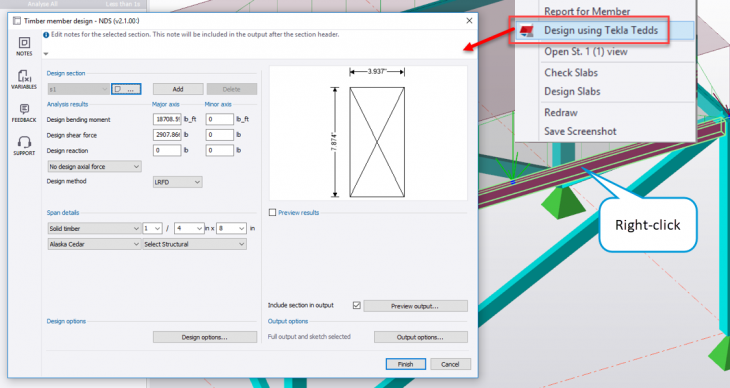
Task: Open the Solid timber type dropdown
Action: [x=94, y=228]
